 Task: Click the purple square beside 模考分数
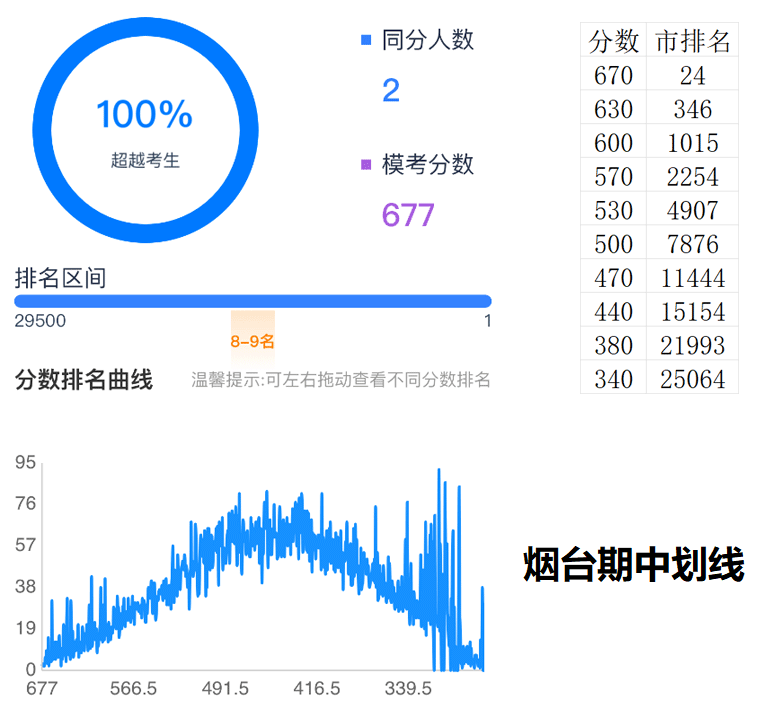click(366, 165)
